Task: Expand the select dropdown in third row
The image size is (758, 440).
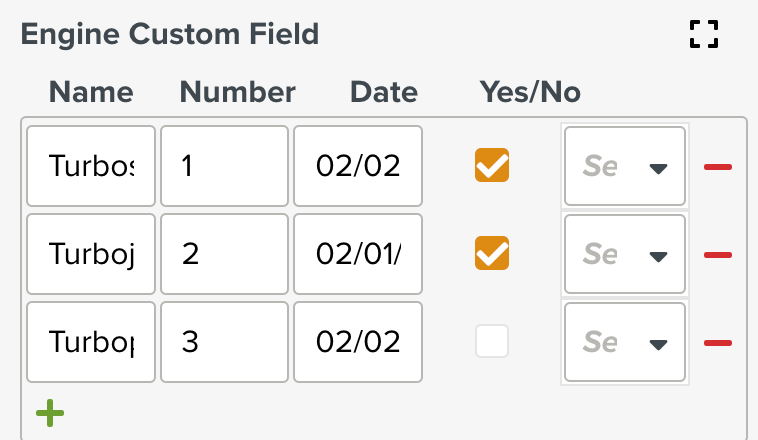Action: (625, 343)
